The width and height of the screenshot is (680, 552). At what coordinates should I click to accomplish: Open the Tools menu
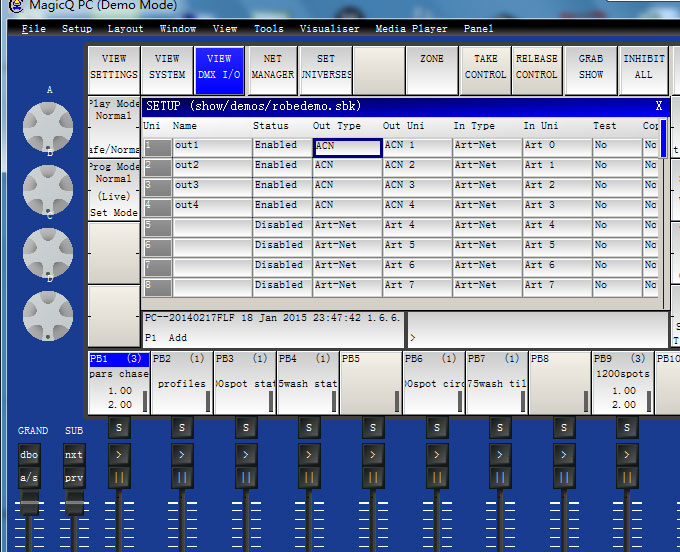[x=268, y=29]
